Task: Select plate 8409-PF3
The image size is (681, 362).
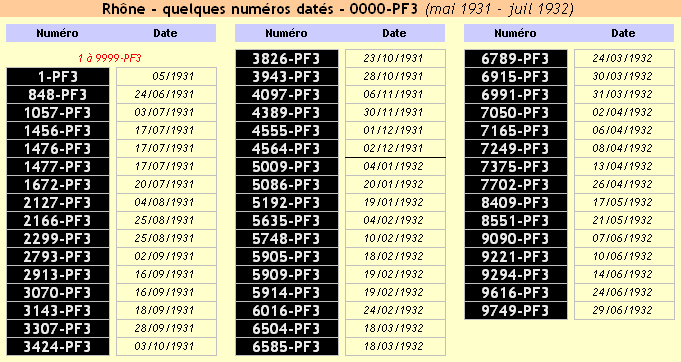Action: click(x=516, y=203)
